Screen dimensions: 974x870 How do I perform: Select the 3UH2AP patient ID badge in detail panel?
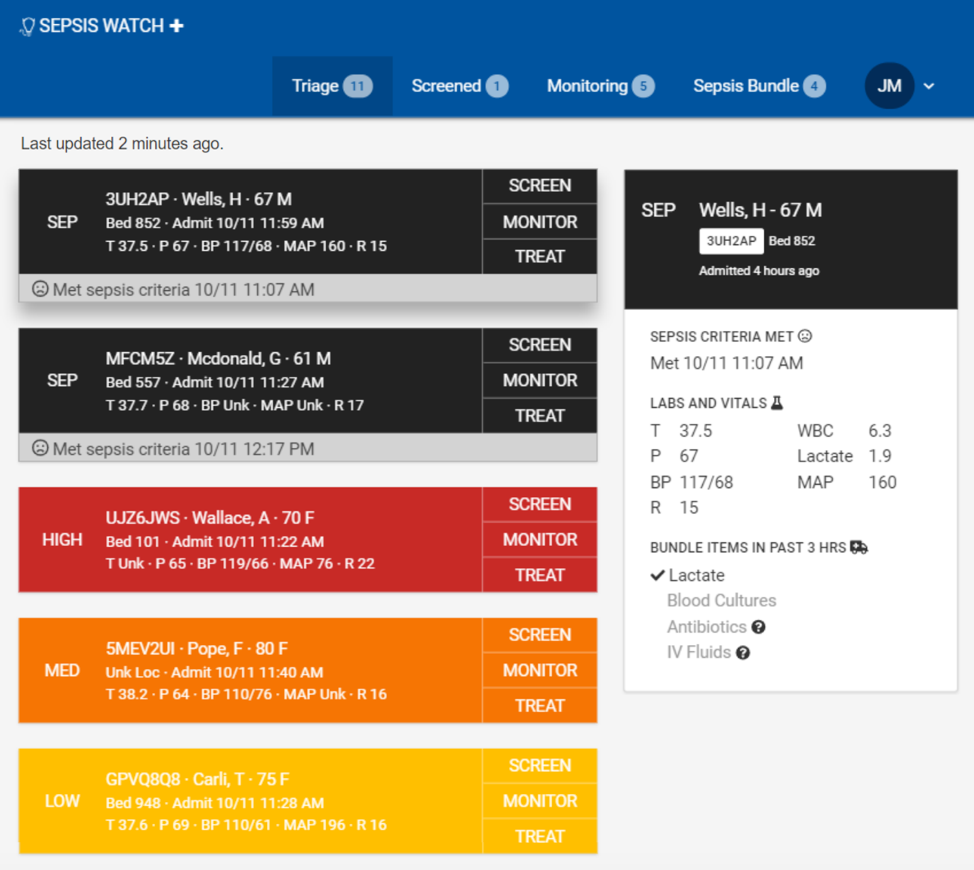[730, 241]
